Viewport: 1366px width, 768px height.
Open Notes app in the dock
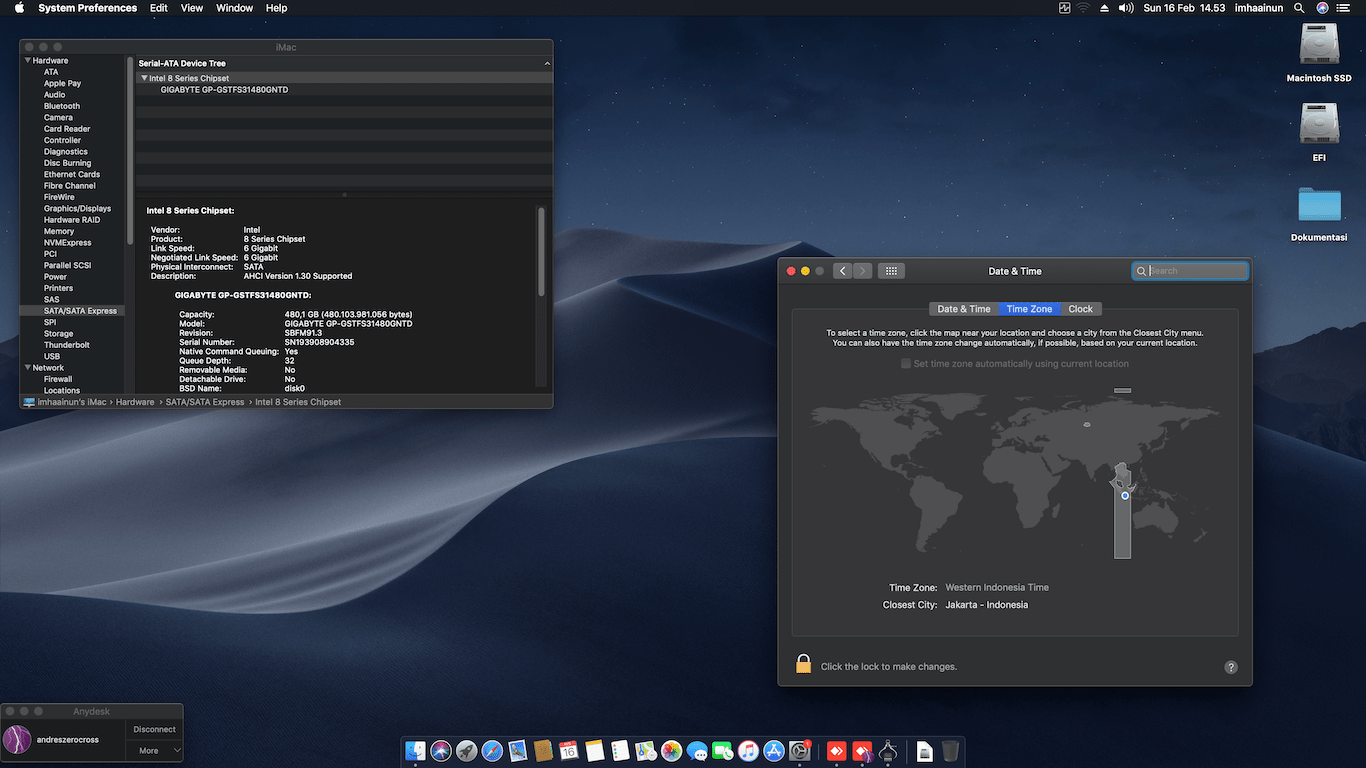[x=594, y=751]
